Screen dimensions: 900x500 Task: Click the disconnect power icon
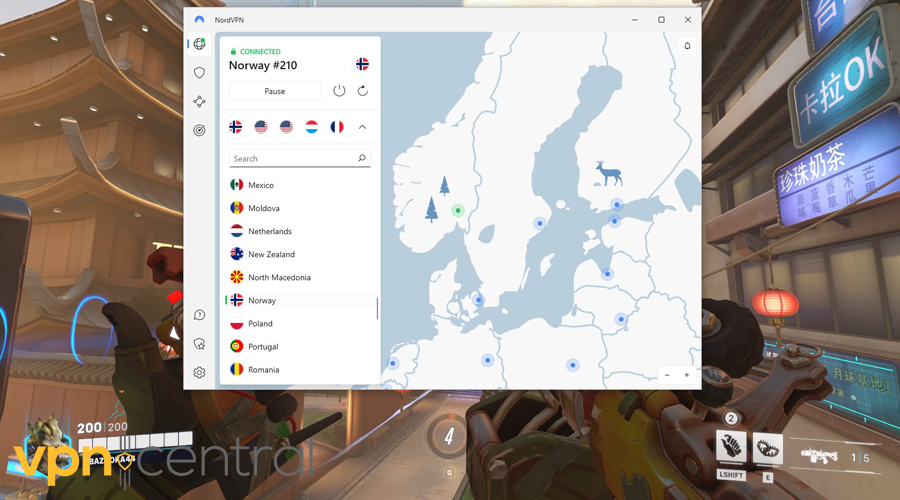point(339,91)
